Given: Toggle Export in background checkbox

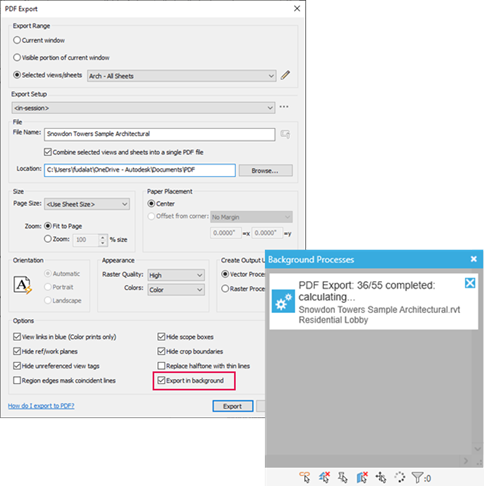Looking at the screenshot, I should tap(161, 380).
